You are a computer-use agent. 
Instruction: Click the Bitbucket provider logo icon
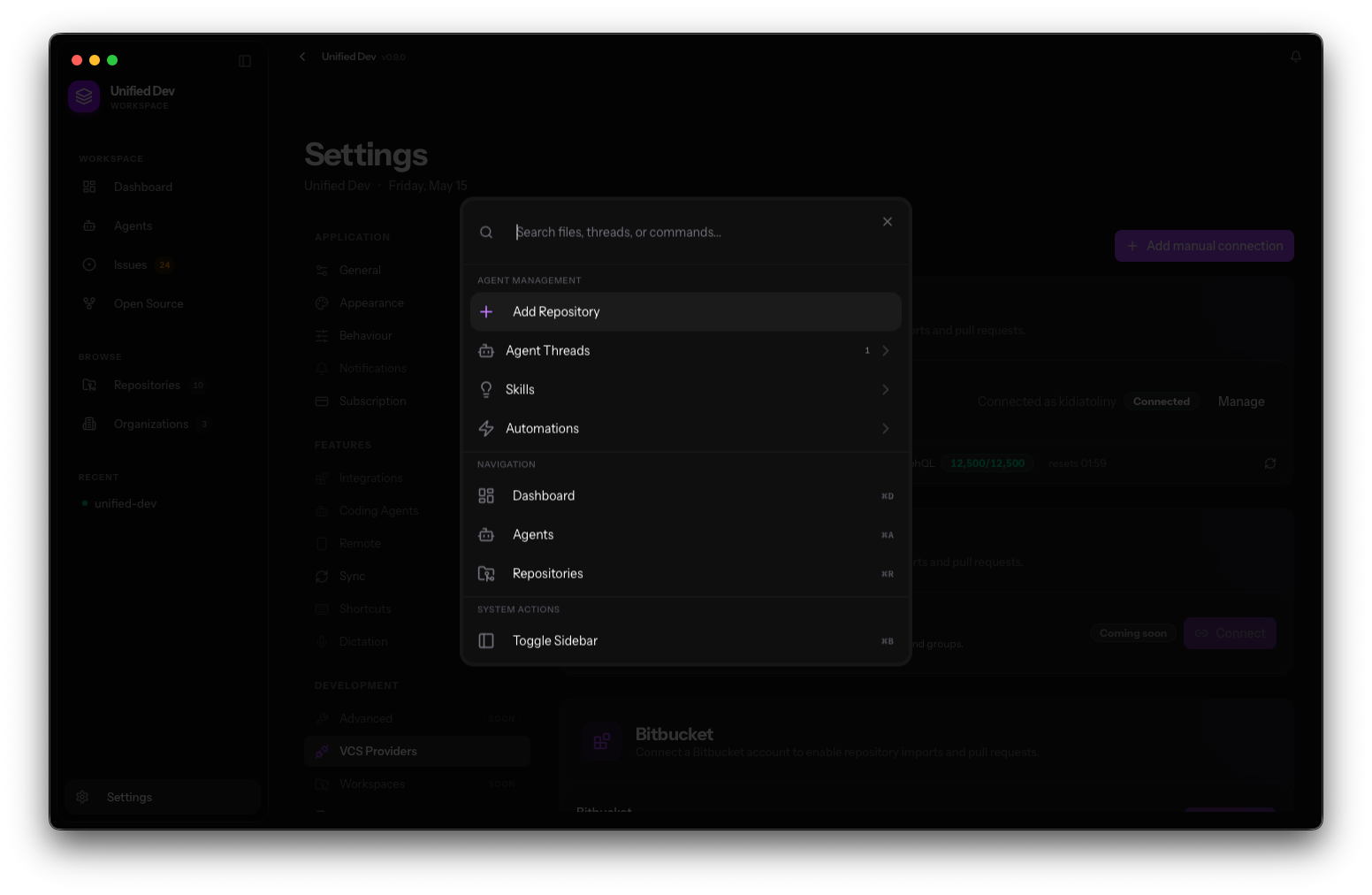(x=602, y=742)
